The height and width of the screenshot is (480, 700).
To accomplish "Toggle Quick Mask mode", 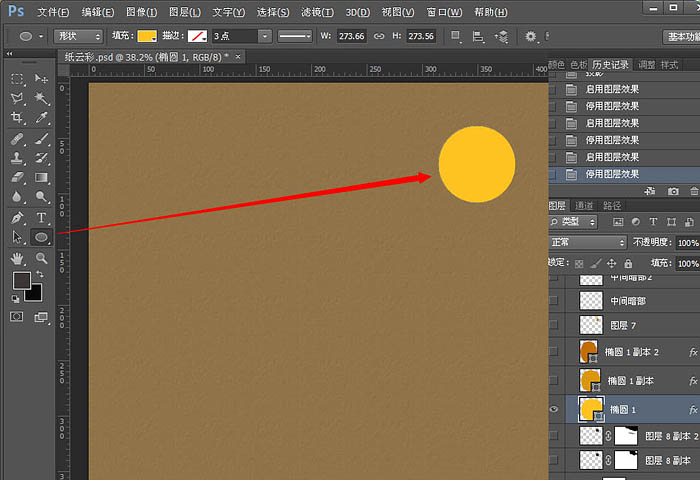I will (x=17, y=317).
